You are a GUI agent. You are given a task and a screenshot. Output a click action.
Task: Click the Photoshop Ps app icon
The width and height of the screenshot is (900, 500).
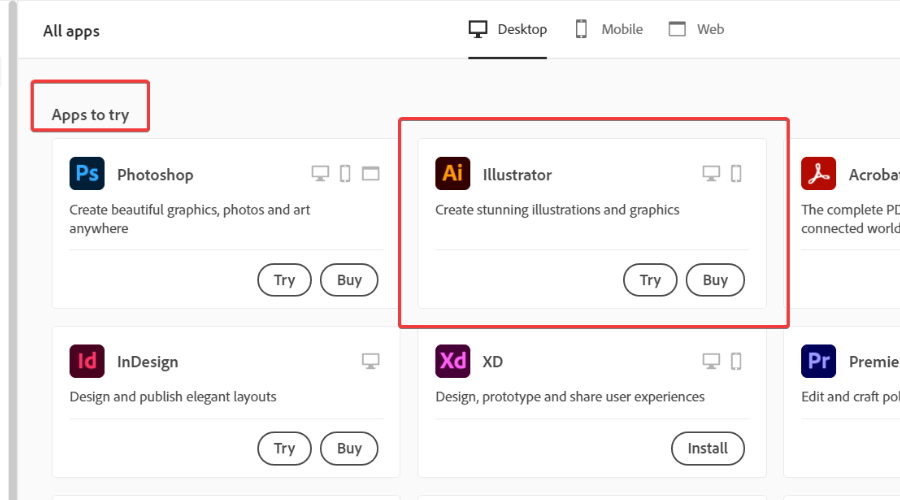[87, 173]
